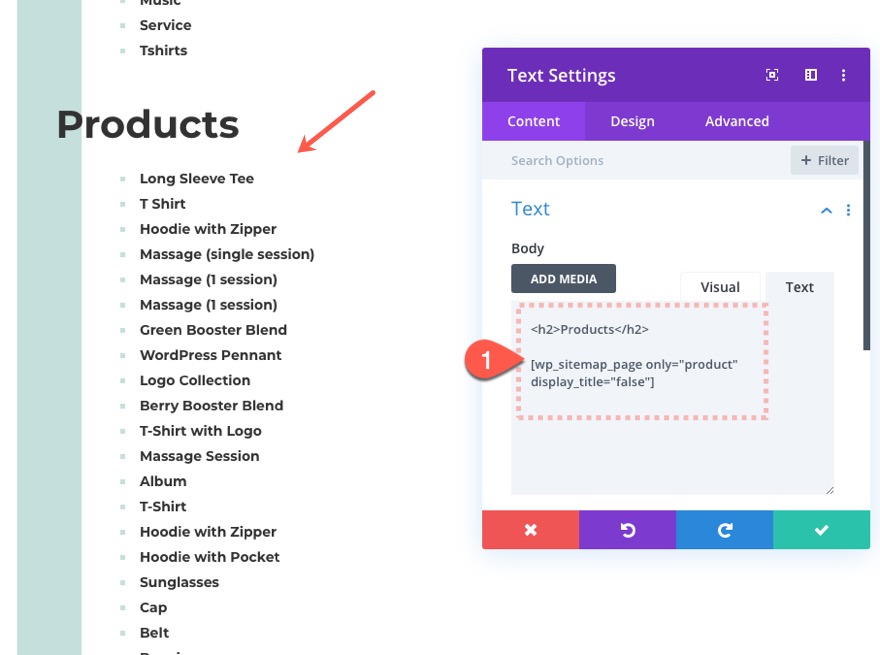Switch modal to split-view layout

(x=811, y=75)
